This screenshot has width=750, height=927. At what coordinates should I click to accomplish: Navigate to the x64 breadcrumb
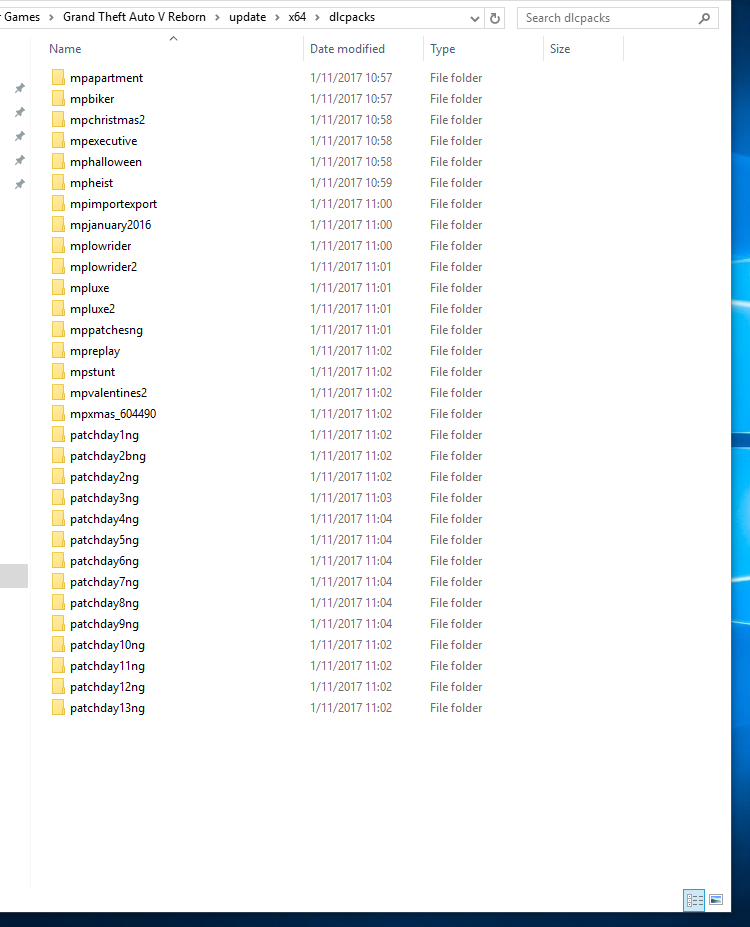[297, 17]
